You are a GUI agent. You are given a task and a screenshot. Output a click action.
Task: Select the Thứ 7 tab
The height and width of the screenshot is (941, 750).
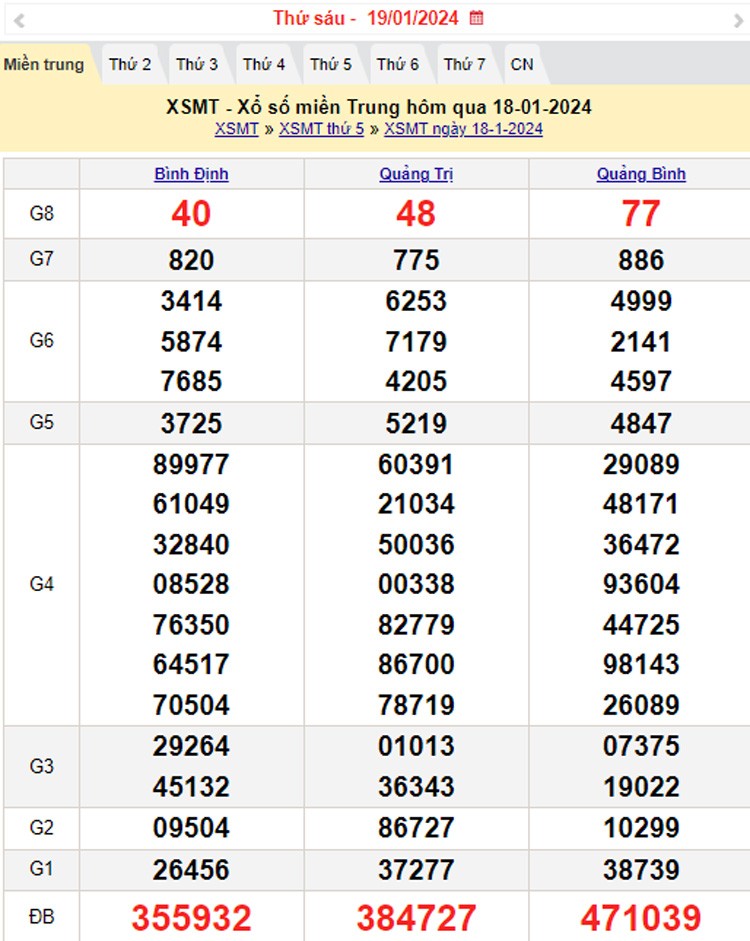point(465,65)
